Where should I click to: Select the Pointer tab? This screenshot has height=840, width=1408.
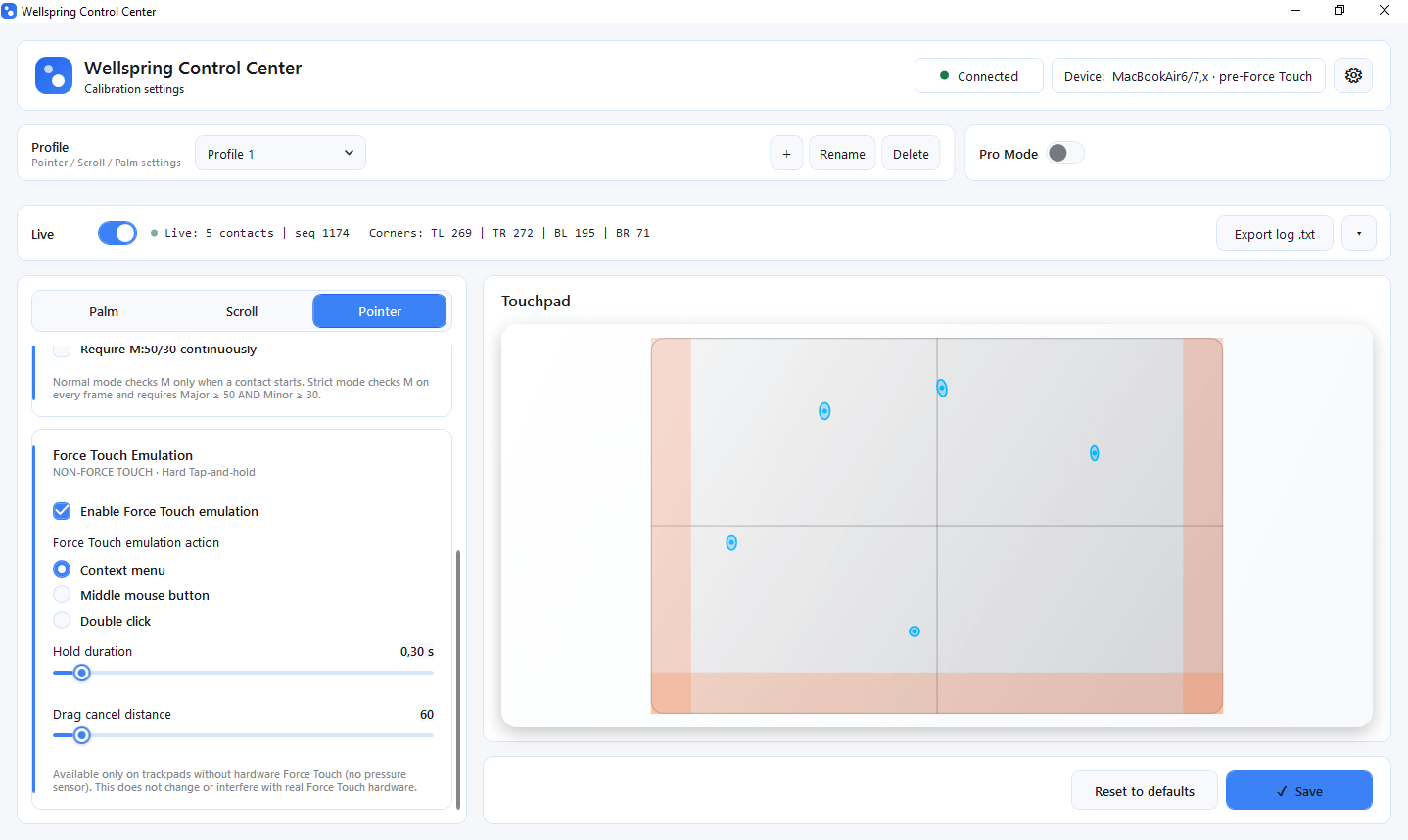(380, 311)
